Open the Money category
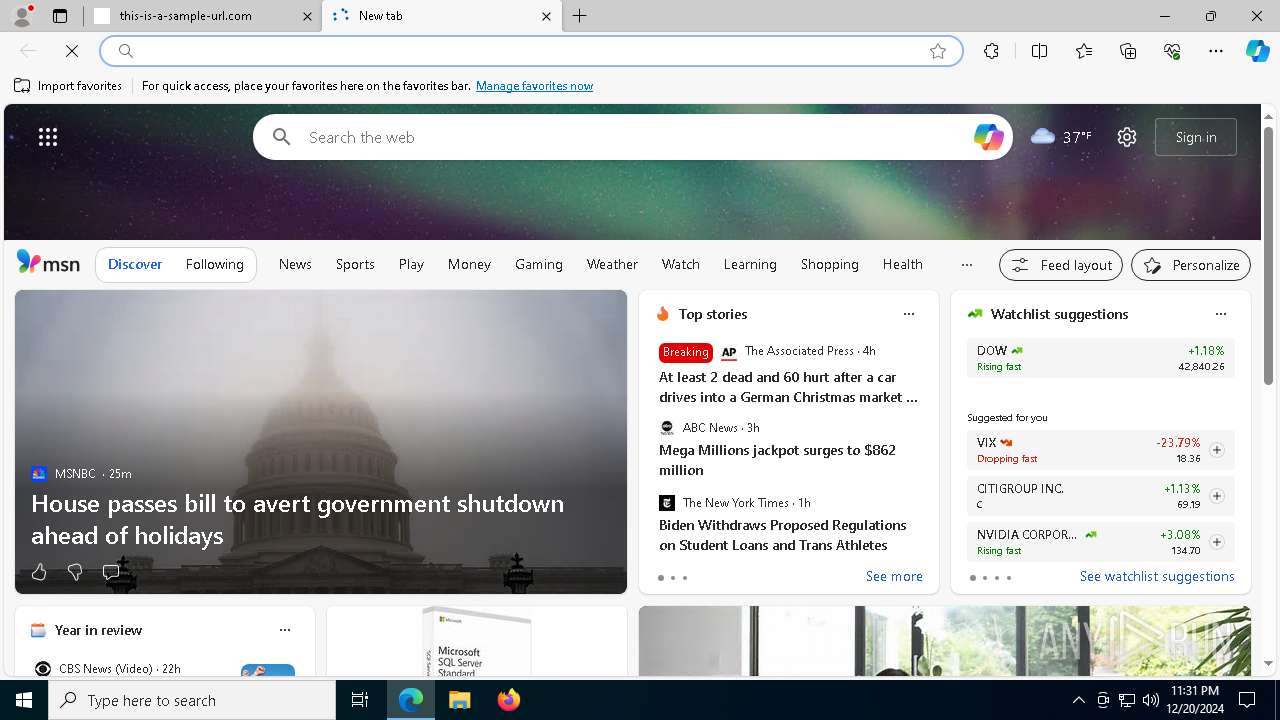 click(x=469, y=264)
